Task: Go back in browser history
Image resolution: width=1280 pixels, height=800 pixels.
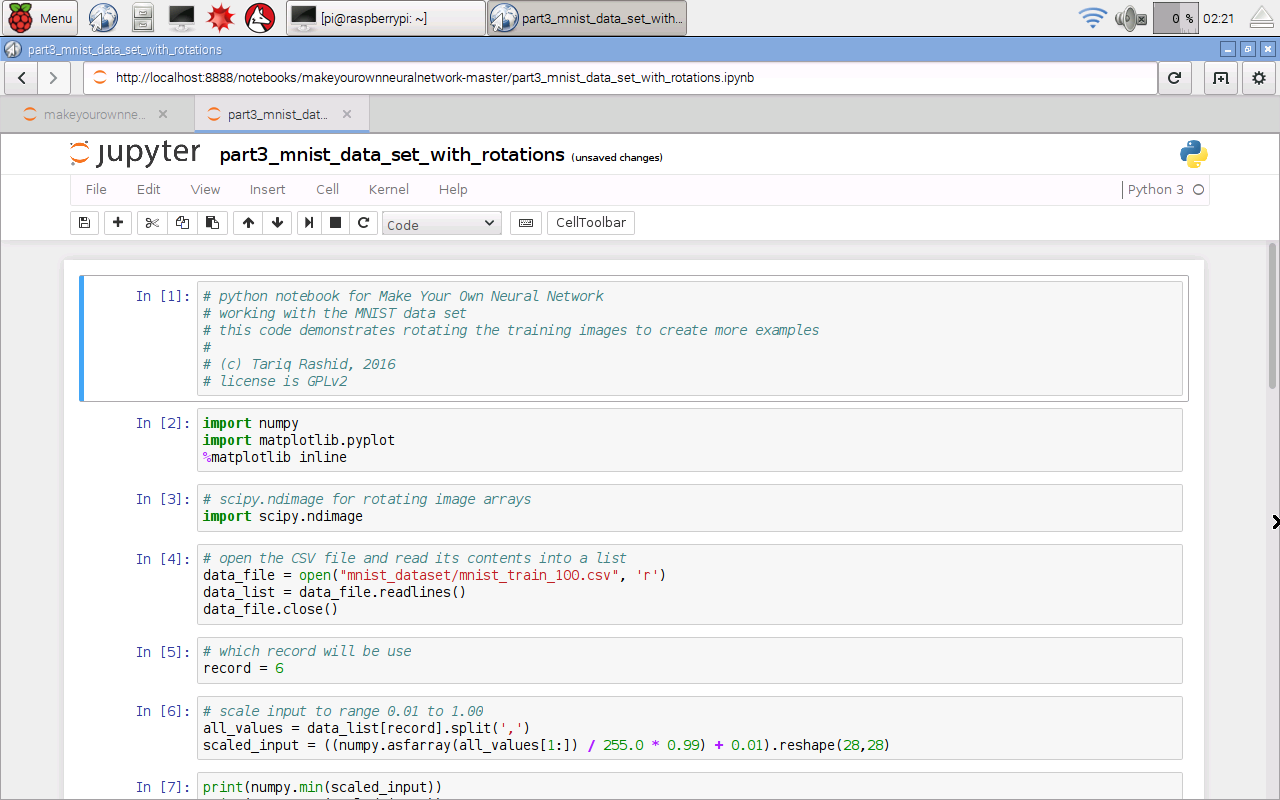Action: coord(22,77)
